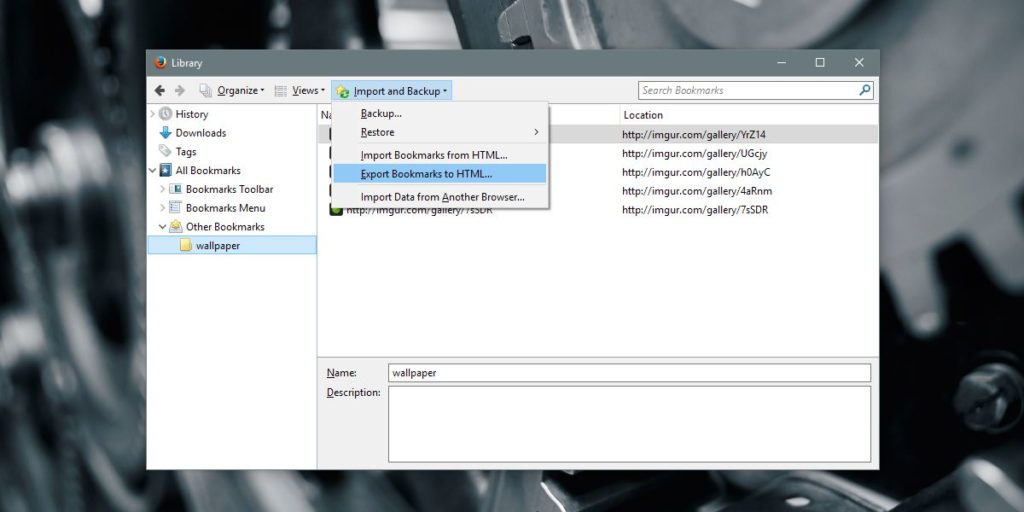Click the Firefox logo in title bar
The image size is (1024, 512).
point(160,63)
